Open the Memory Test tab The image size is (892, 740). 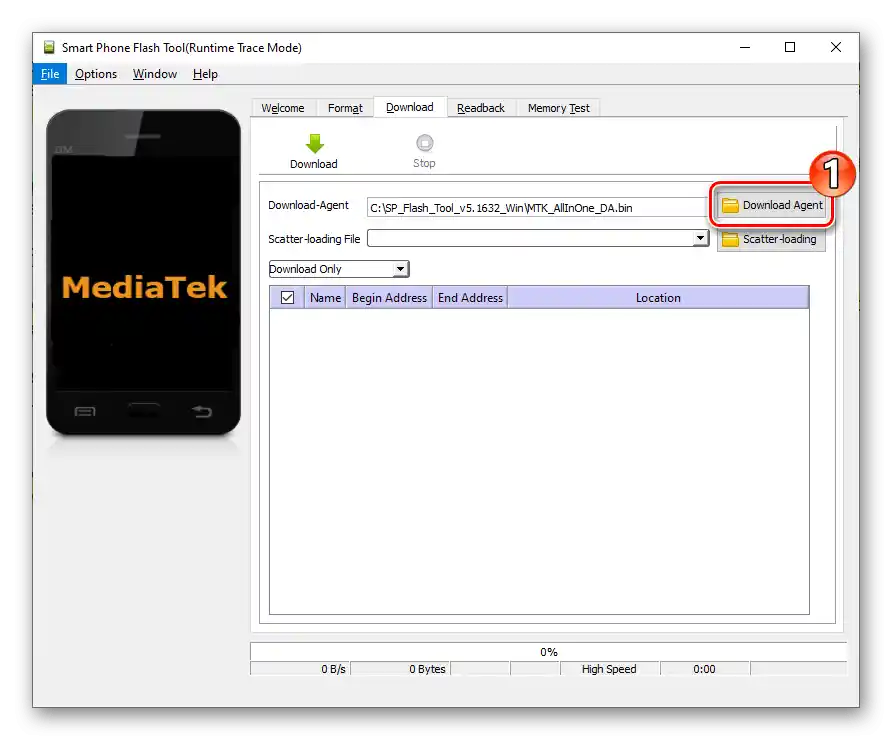(558, 107)
